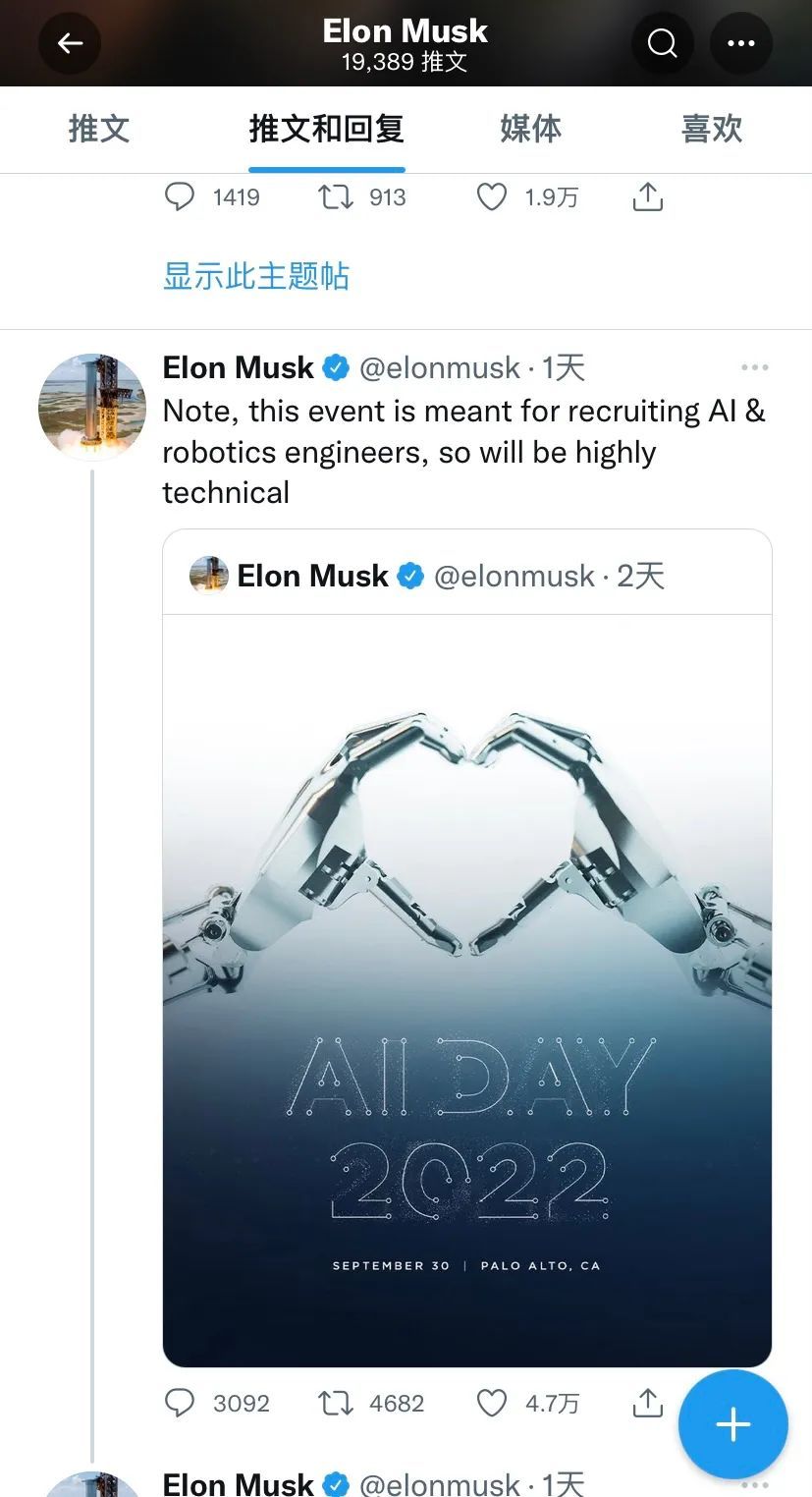The height and width of the screenshot is (1497, 812).
Task: Switch to the 推文 tab
Action: pyautogui.click(x=99, y=129)
